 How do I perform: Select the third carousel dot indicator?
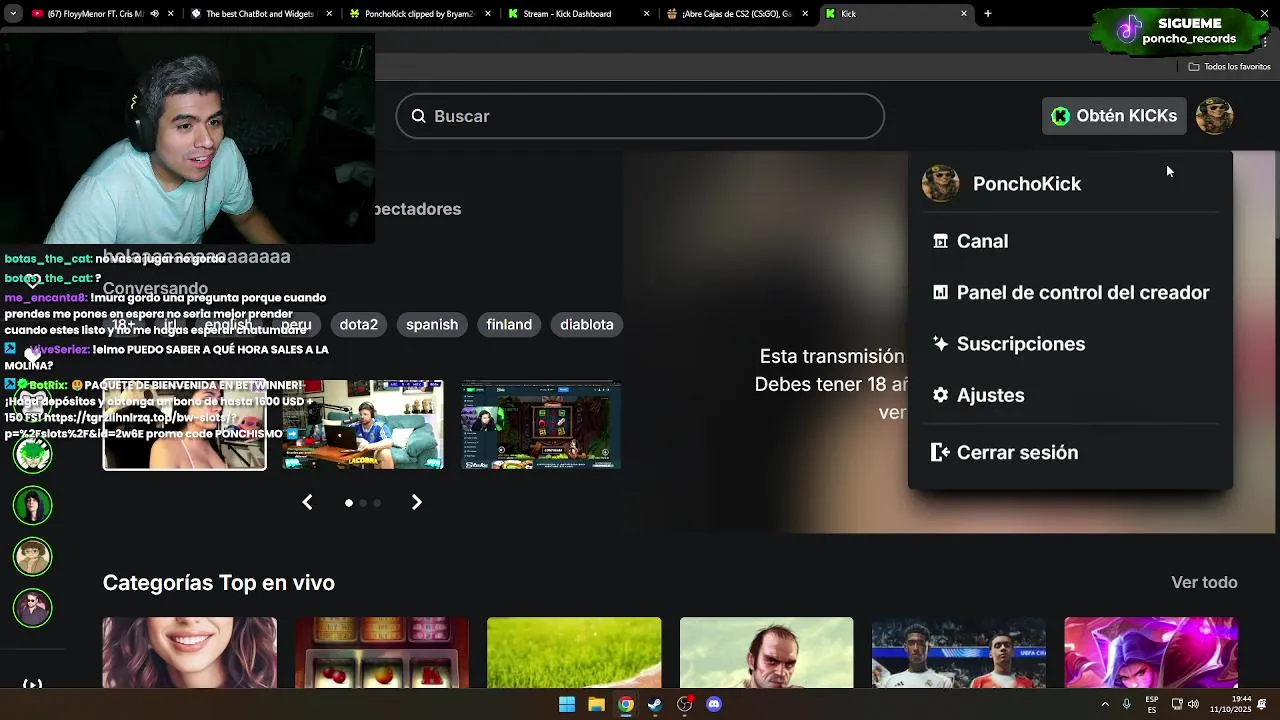pyautogui.click(x=377, y=503)
